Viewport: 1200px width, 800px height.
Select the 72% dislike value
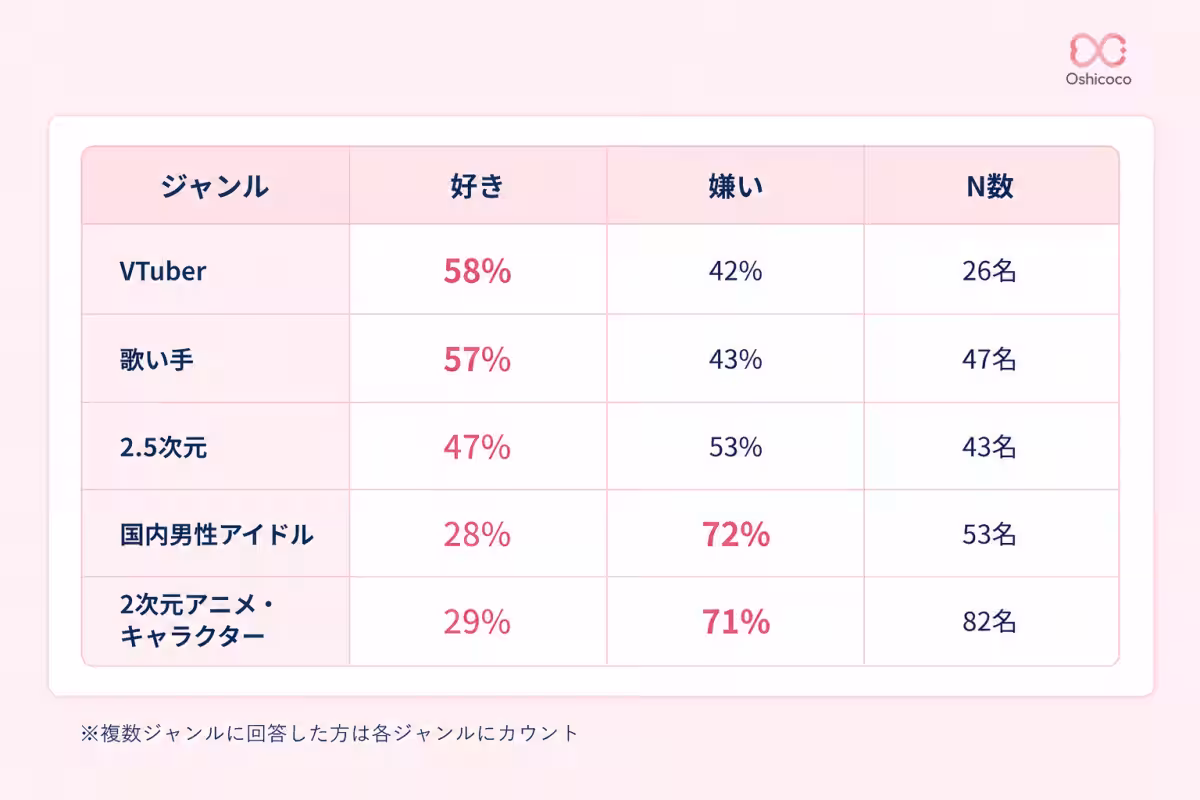(735, 534)
